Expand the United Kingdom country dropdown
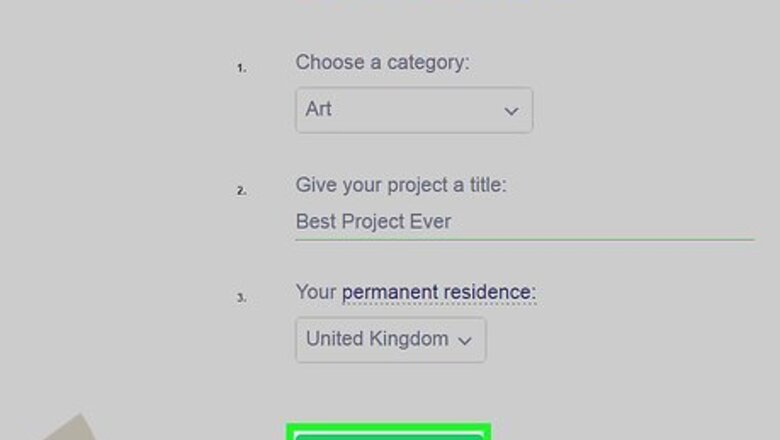This screenshot has width=780, height=440. (x=390, y=339)
